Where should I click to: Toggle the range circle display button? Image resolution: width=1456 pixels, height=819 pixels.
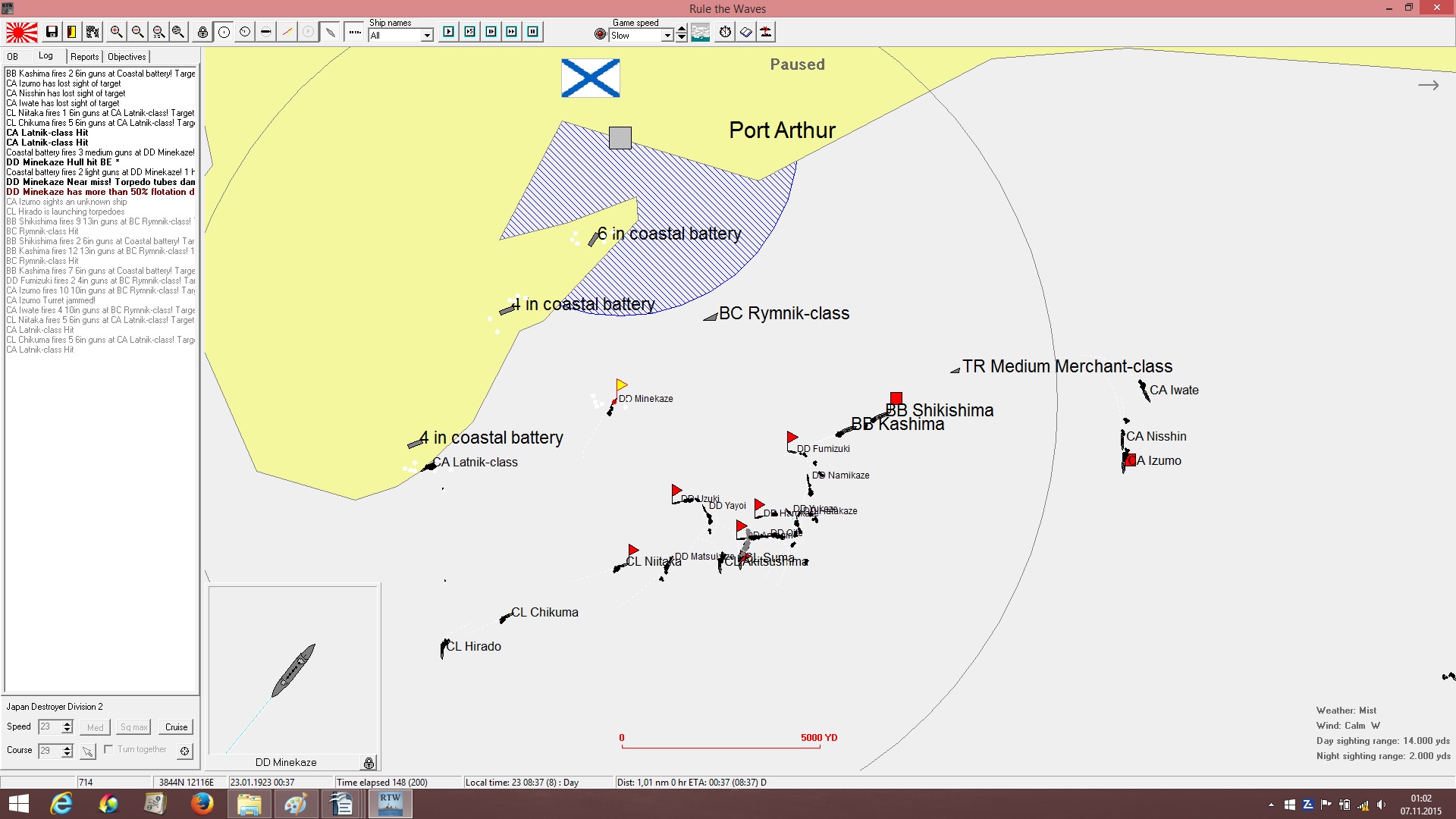click(224, 32)
